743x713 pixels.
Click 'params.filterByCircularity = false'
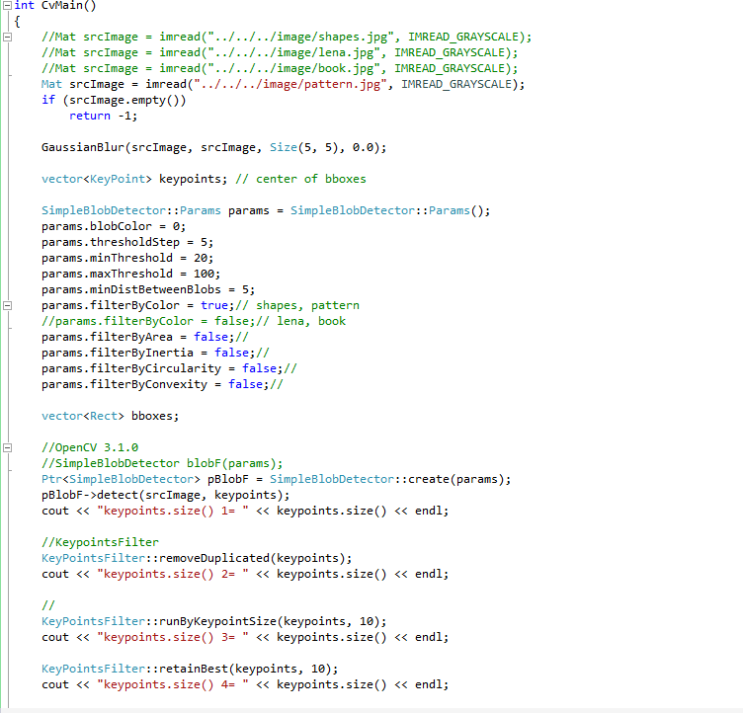[159, 368]
